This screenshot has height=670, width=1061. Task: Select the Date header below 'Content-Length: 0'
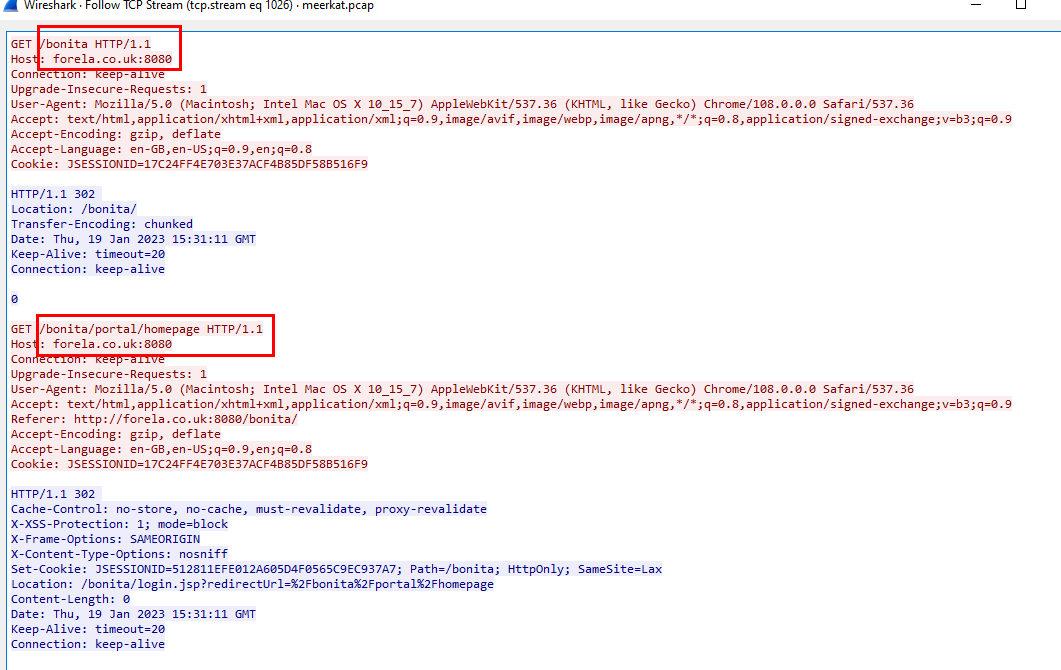[x=133, y=614]
